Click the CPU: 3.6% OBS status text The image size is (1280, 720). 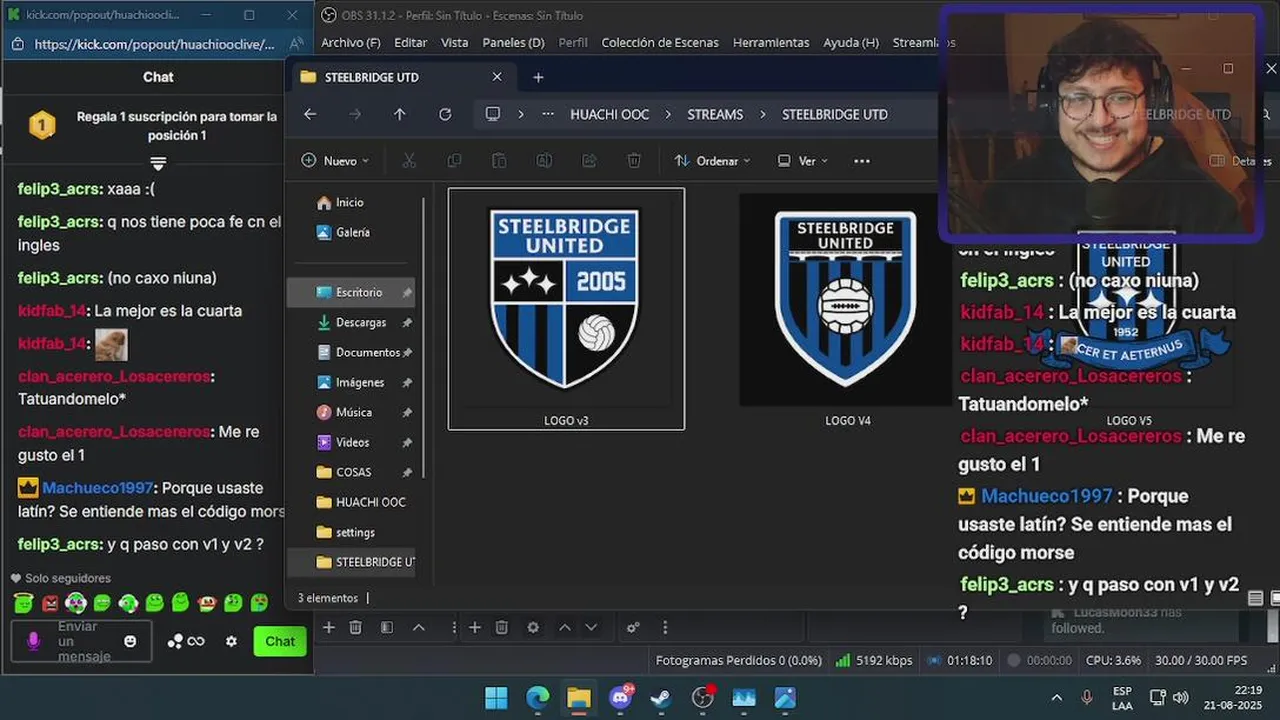1113,660
